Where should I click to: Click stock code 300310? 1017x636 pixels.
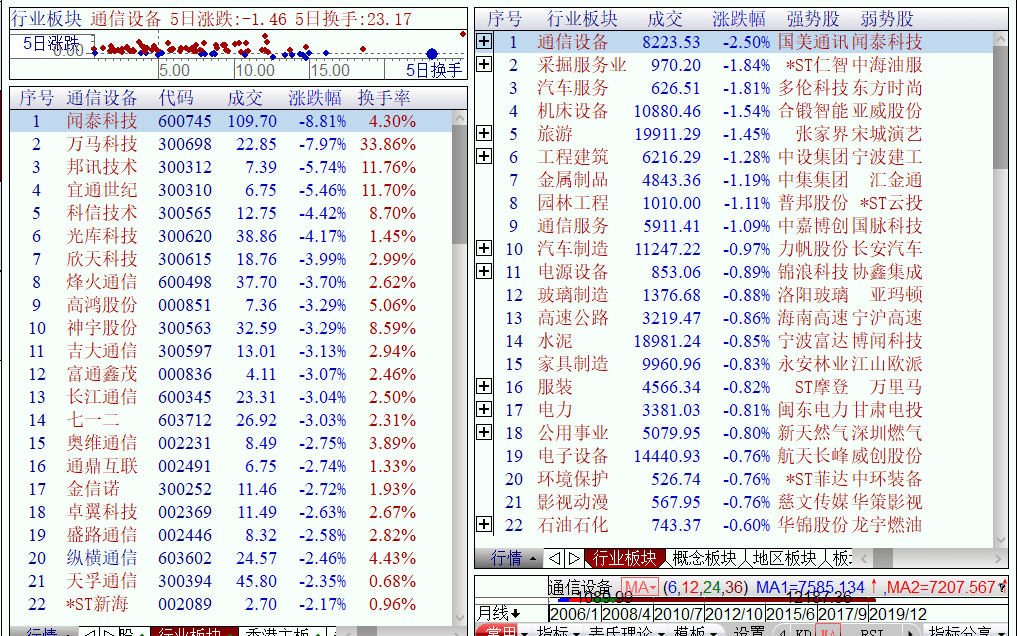coord(185,190)
